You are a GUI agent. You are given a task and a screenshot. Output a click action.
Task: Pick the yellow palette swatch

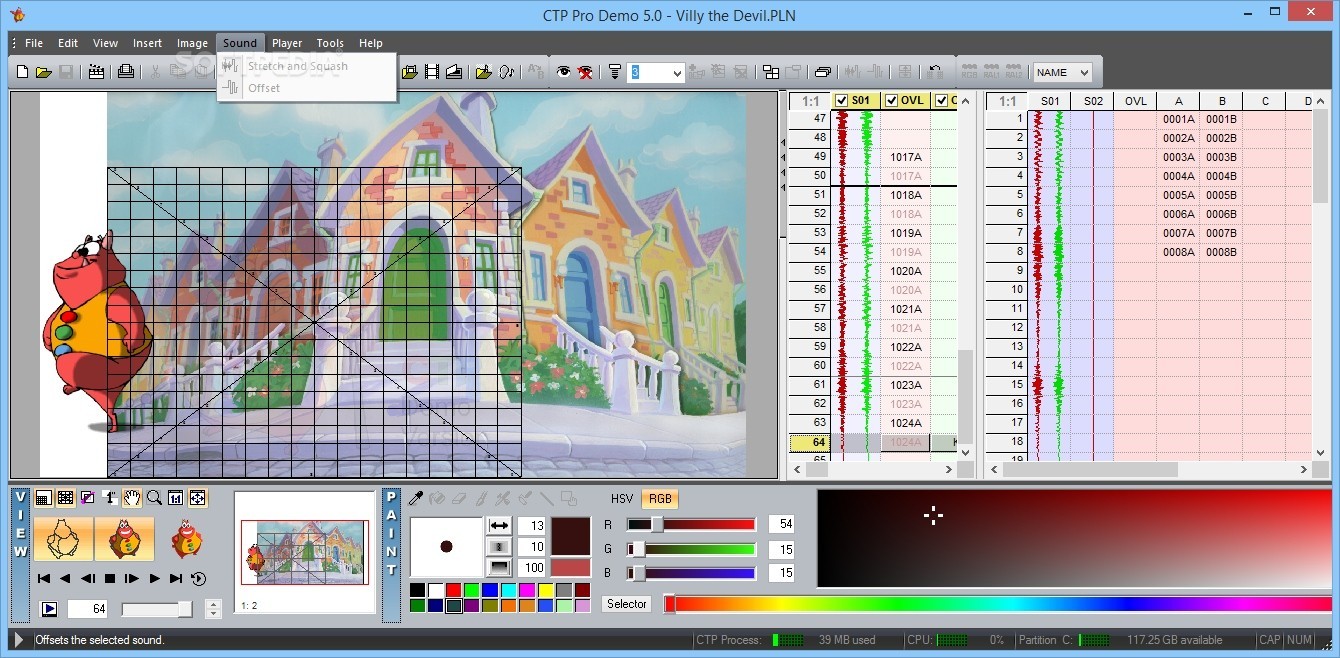coord(545,590)
